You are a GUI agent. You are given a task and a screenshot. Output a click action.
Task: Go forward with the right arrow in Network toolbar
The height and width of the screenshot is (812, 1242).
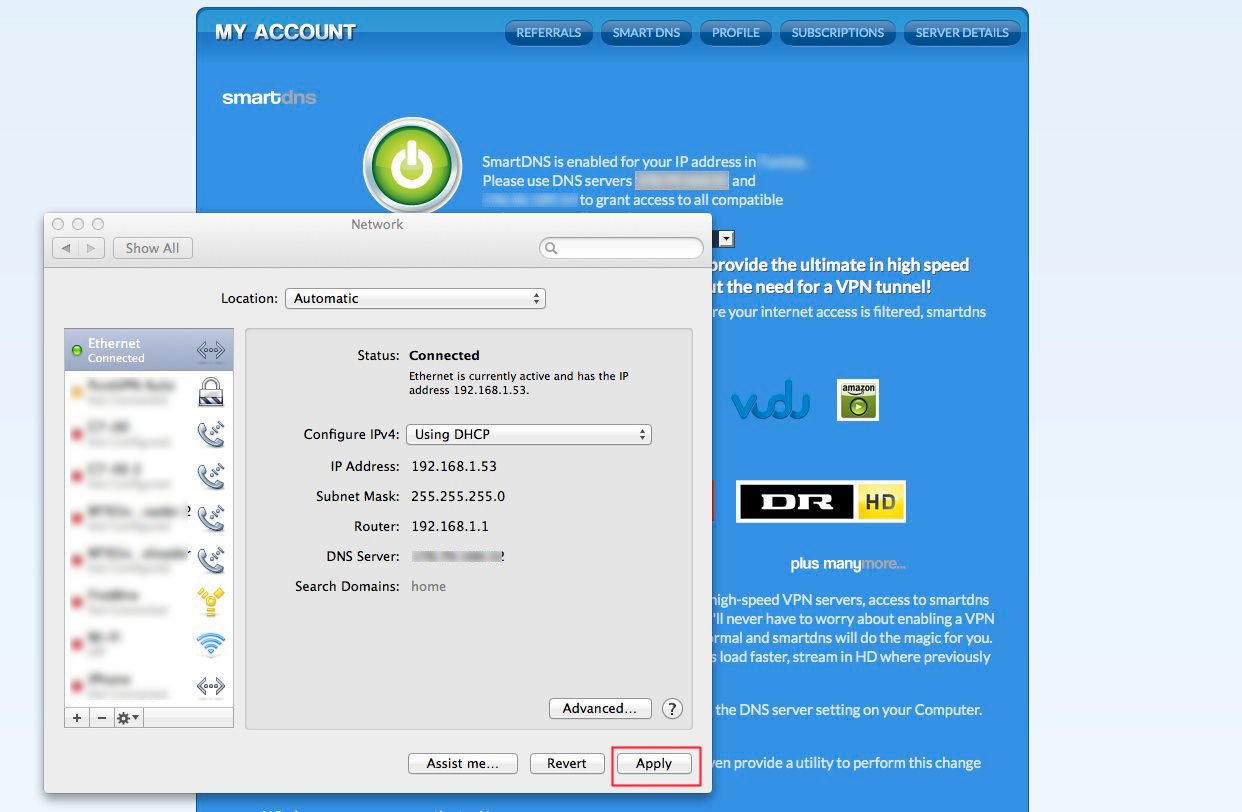coord(91,248)
